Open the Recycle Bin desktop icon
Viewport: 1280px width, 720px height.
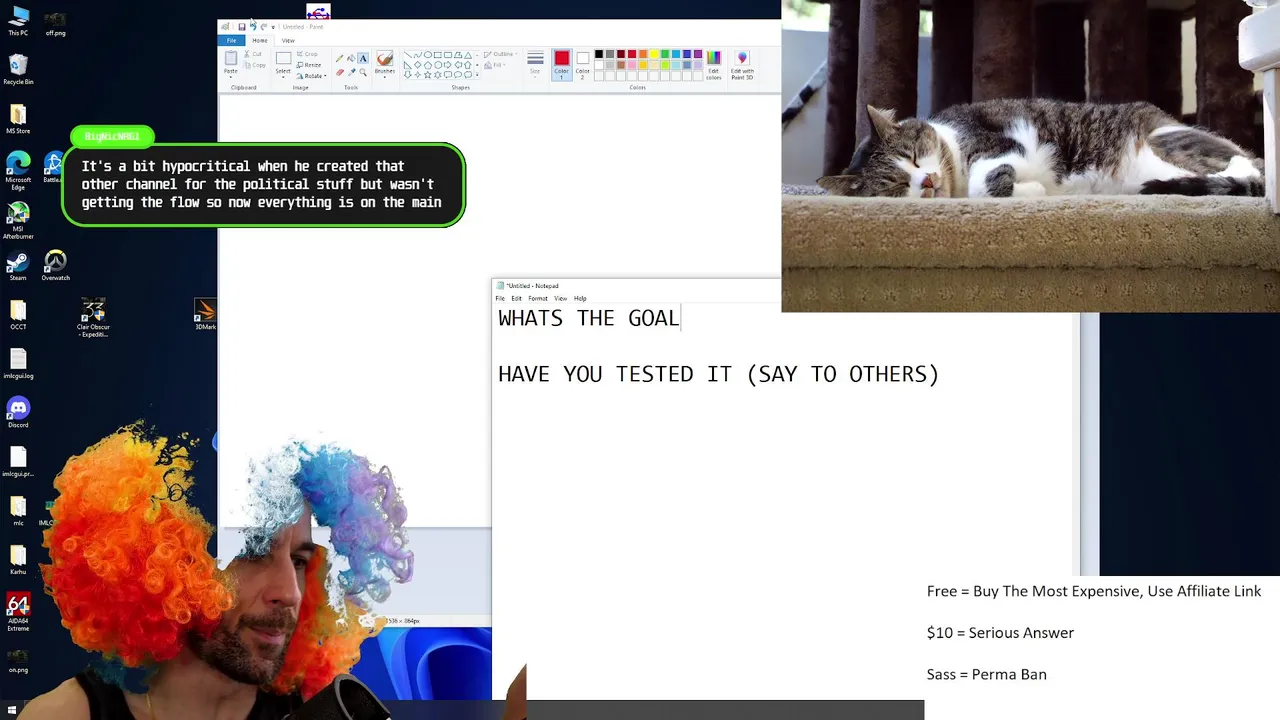click(18, 68)
